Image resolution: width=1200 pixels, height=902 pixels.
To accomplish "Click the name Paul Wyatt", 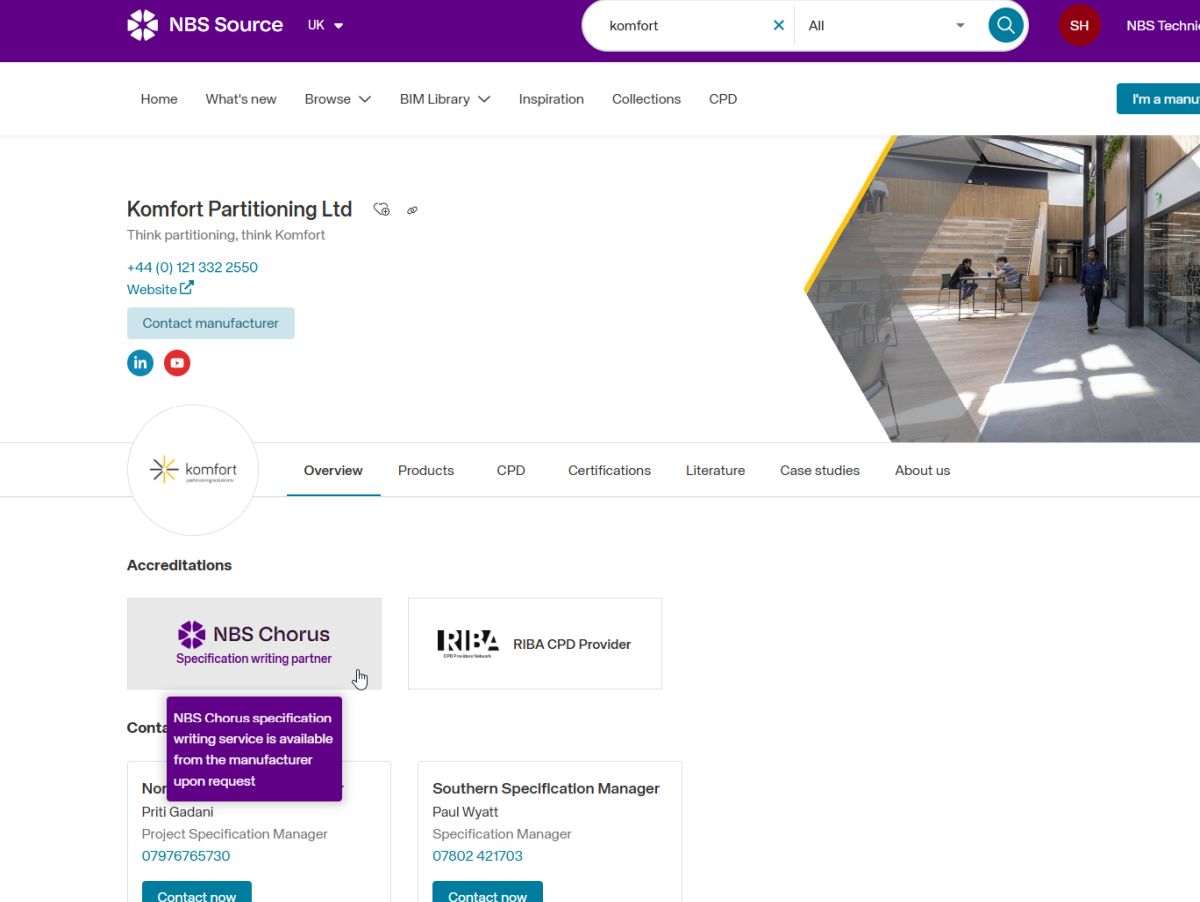I will coord(465,812).
